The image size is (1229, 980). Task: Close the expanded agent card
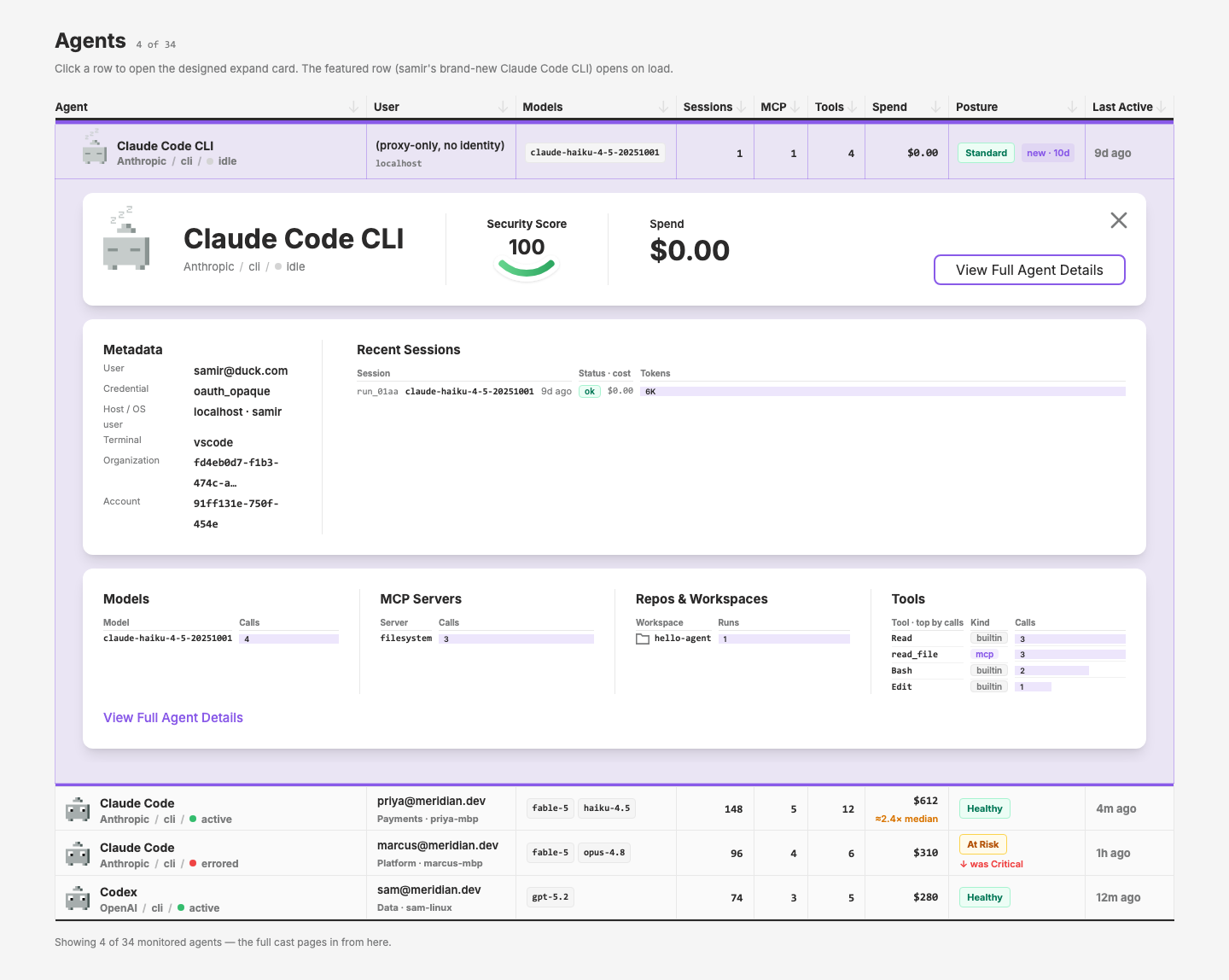(x=1119, y=220)
